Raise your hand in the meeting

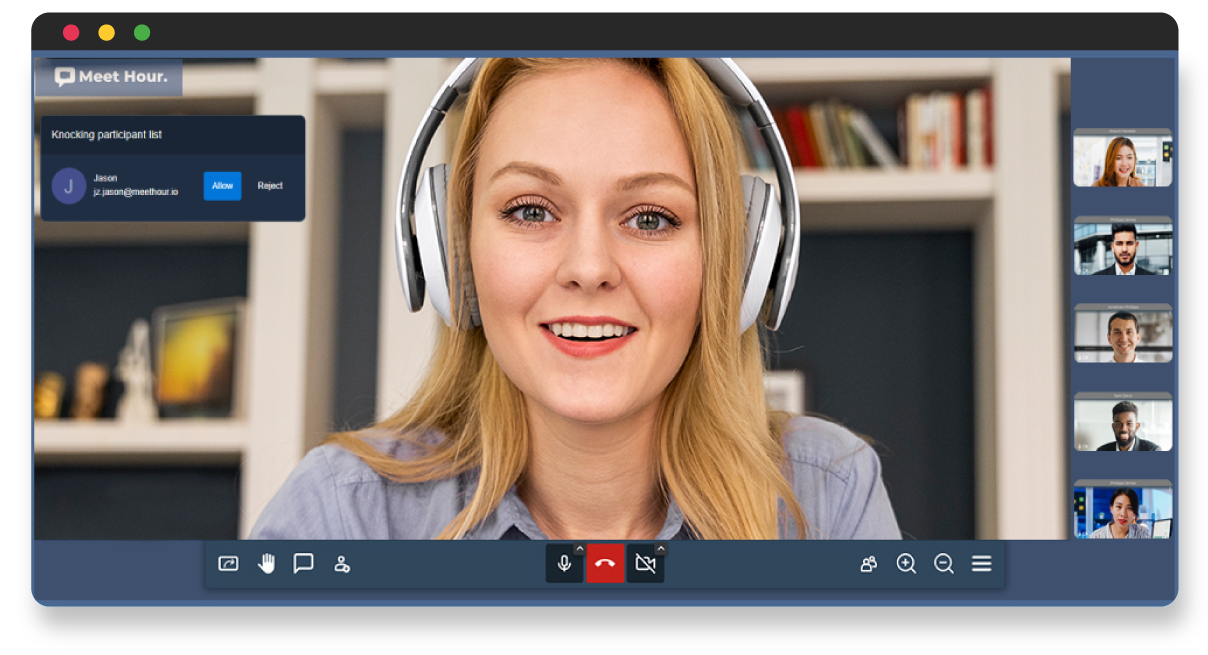[x=266, y=564]
